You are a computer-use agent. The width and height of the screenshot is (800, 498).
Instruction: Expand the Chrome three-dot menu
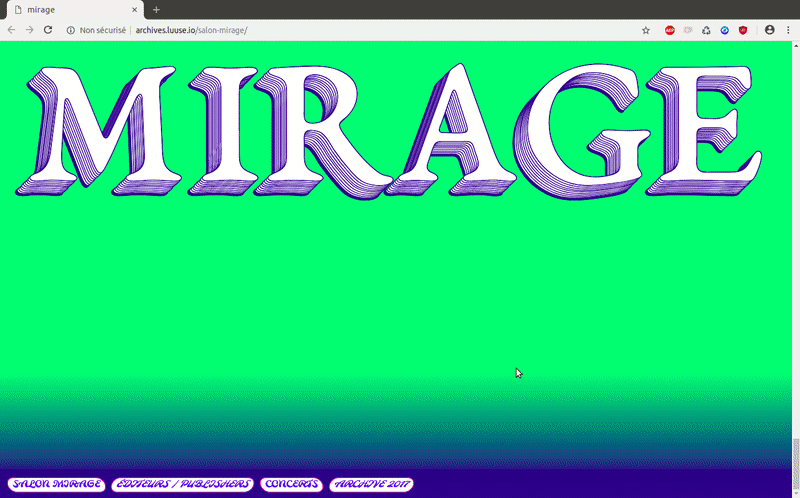(787, 30)
